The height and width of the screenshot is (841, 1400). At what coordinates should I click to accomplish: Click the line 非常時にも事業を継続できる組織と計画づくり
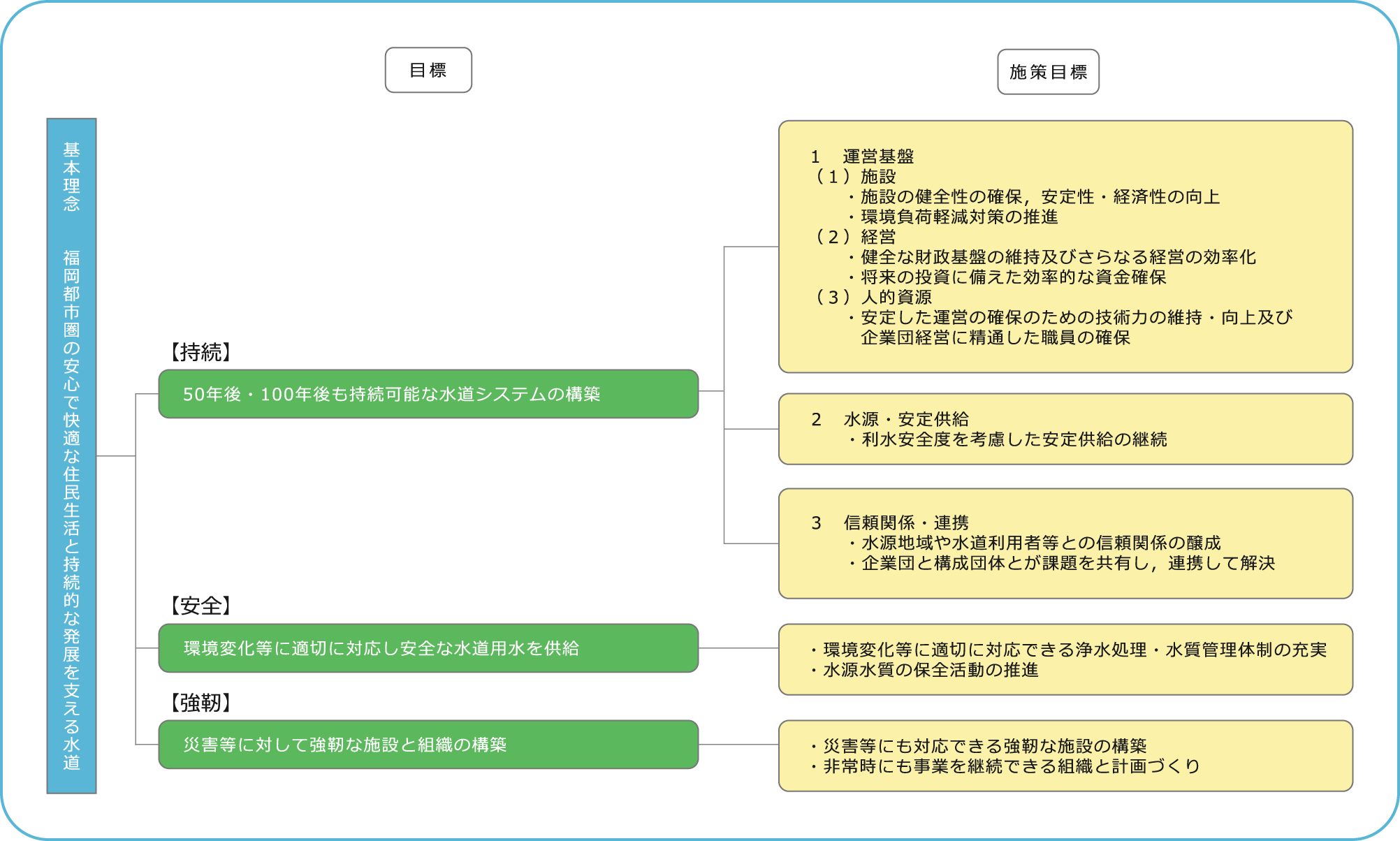1005,766
